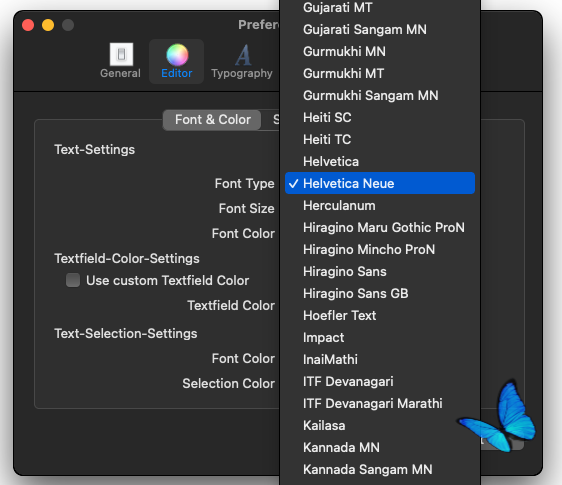Viewport: 562px width, 485px height.
Task: Choose InaiMathi font
Action: click(380, 360)
